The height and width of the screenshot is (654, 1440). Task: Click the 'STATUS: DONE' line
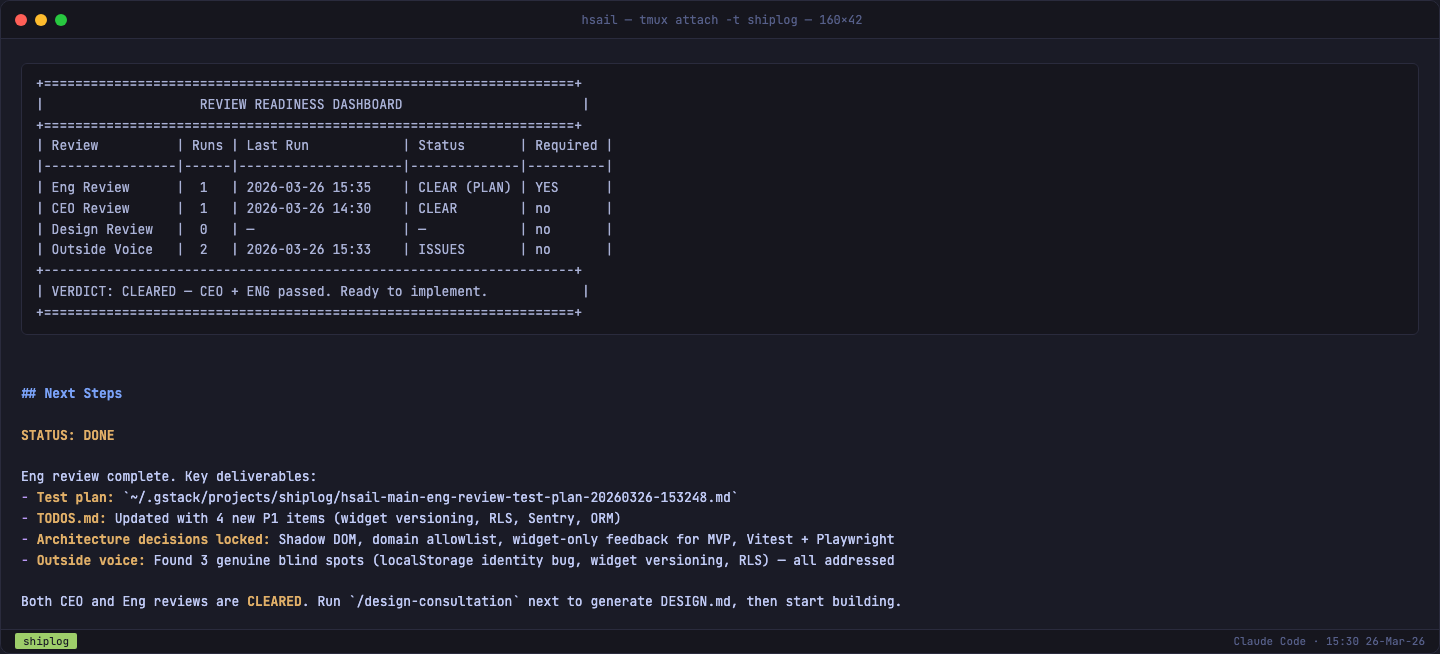pyautogui.click(x=68, y=436)
